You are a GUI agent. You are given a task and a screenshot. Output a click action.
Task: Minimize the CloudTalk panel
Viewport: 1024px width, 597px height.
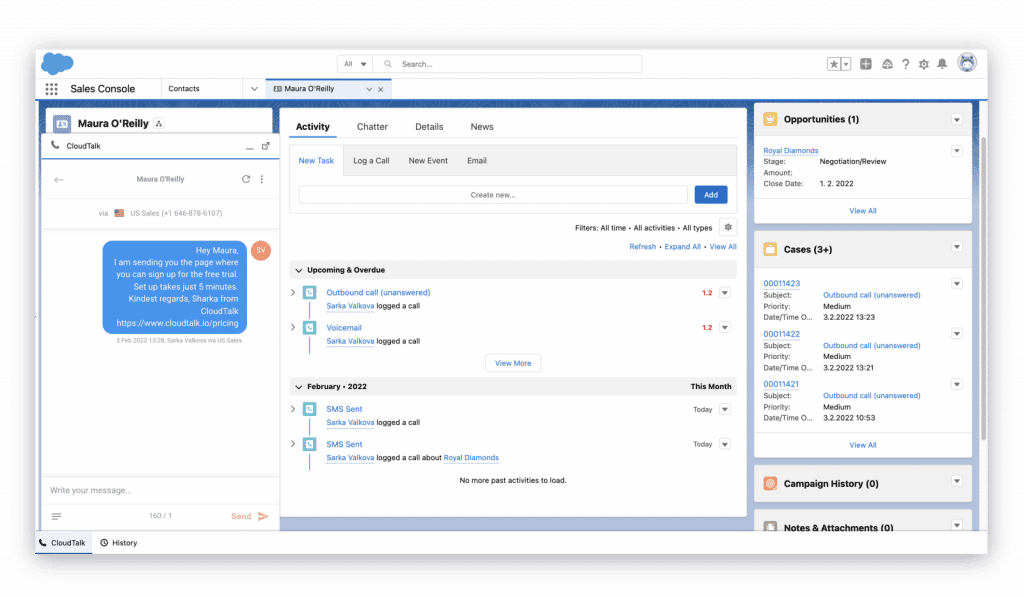click(249, 147)
